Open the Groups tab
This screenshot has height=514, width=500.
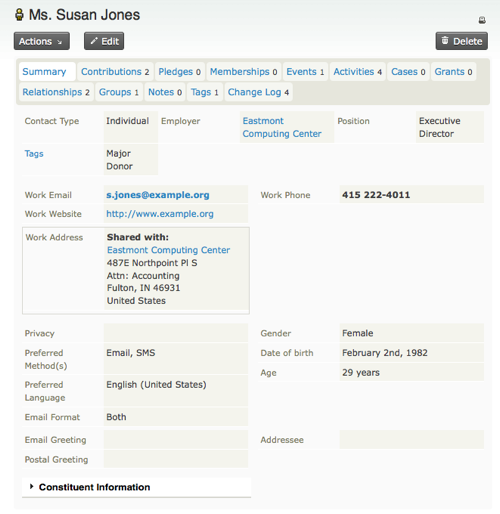(x=119, y=92)
